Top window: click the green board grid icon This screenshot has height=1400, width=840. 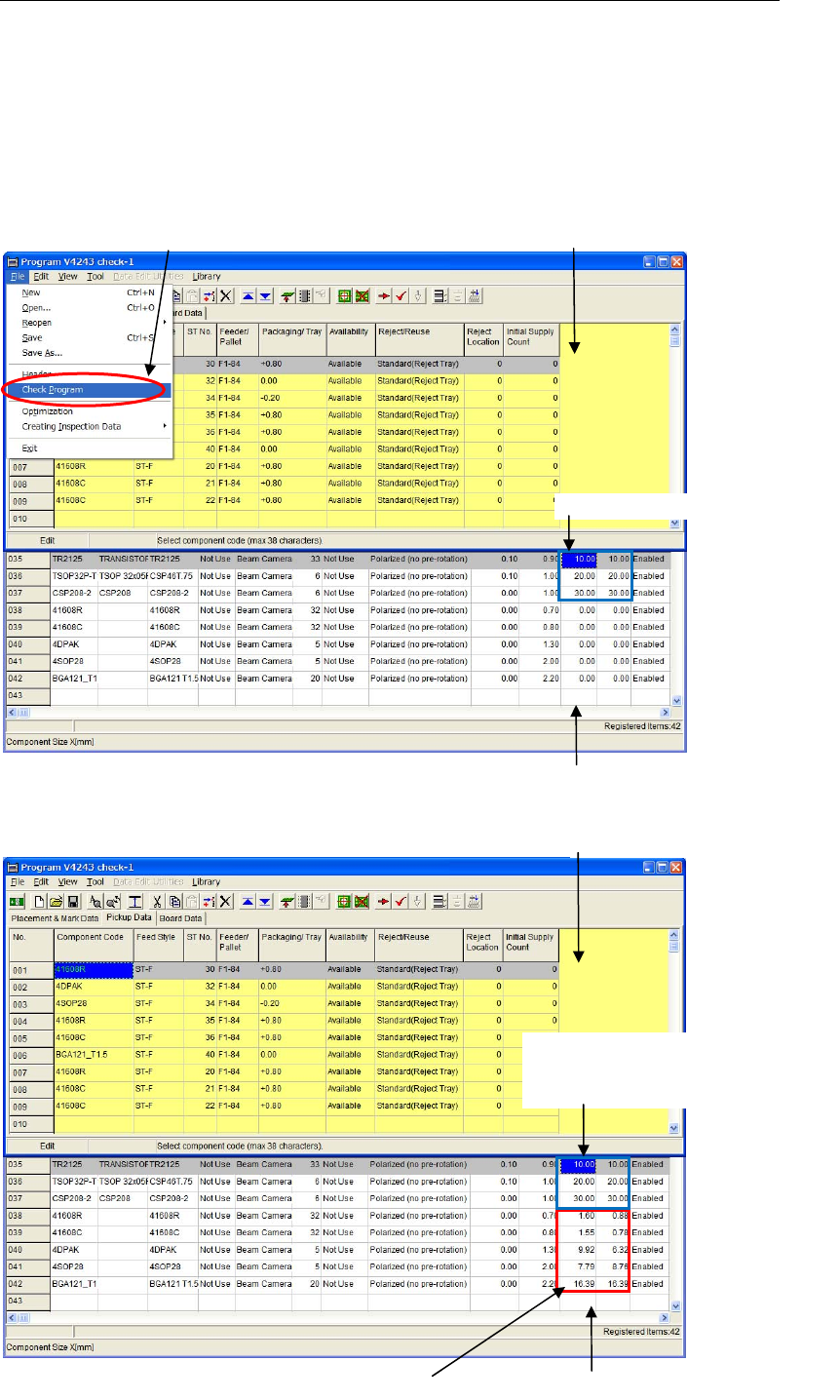345,296
